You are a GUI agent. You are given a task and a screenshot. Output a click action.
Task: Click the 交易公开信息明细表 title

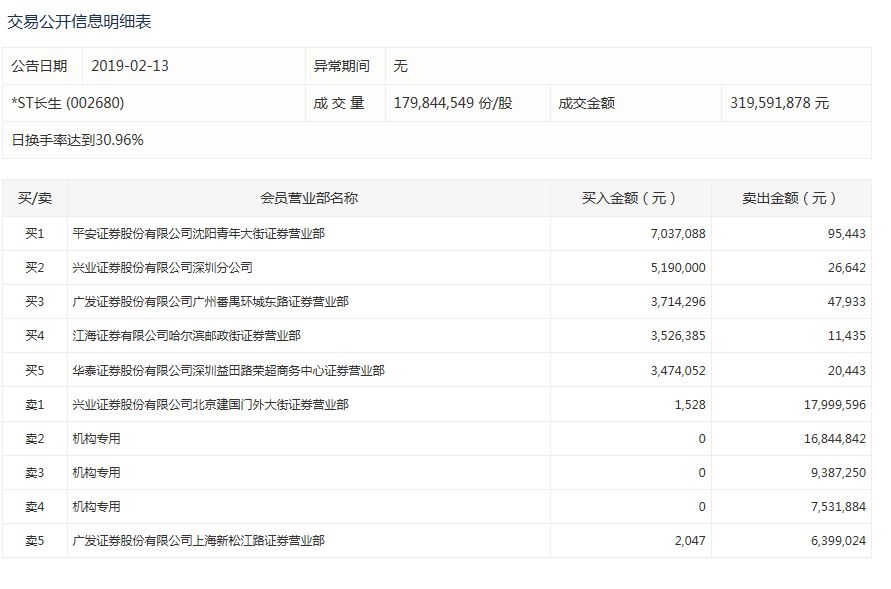(80, 21)
